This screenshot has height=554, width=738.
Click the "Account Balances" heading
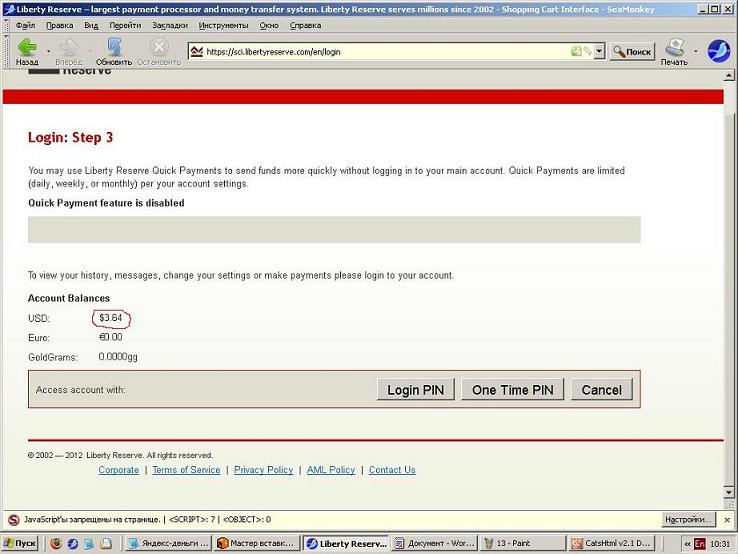(x=69, y=298)
